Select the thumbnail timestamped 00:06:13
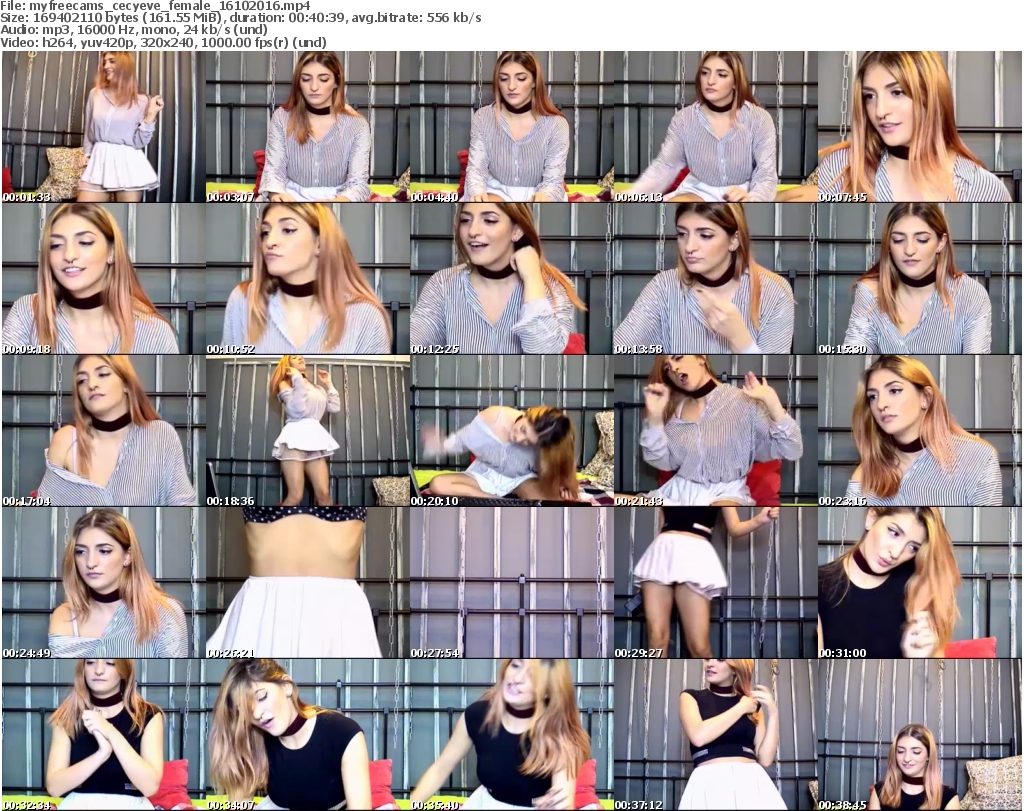The image size is (1024, 811). pyautogui.click(x=715, y=127)
